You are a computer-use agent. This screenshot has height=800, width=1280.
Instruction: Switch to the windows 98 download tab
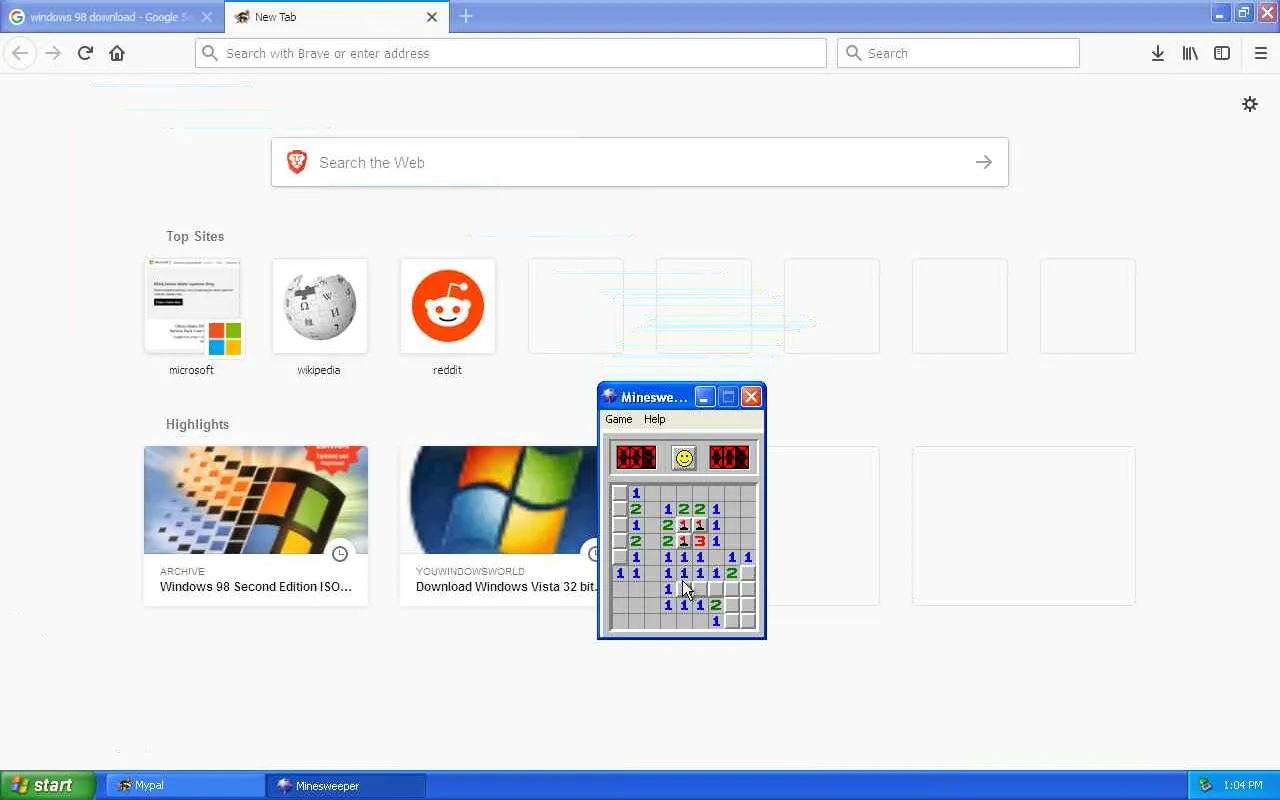click(x=112, y=17)
